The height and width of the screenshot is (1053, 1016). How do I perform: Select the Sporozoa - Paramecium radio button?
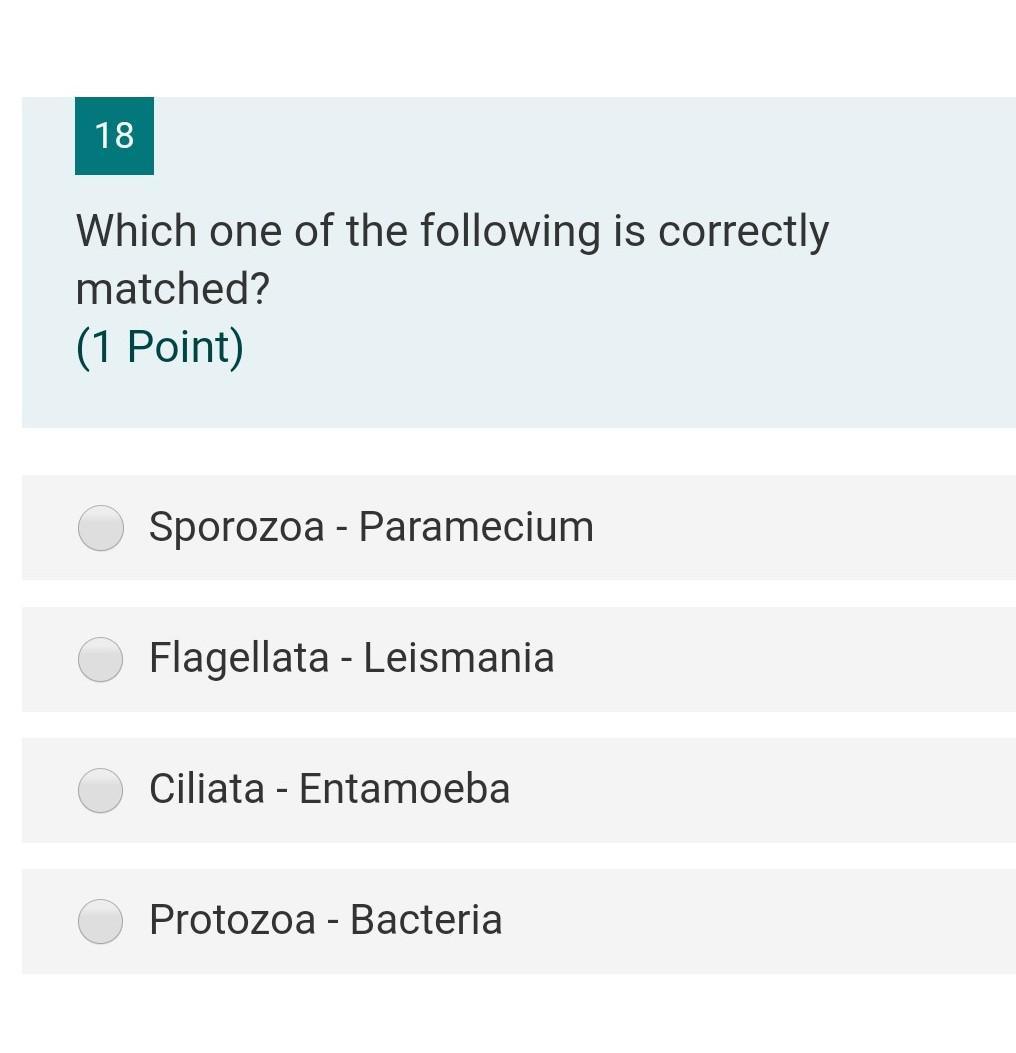[101, 528]
